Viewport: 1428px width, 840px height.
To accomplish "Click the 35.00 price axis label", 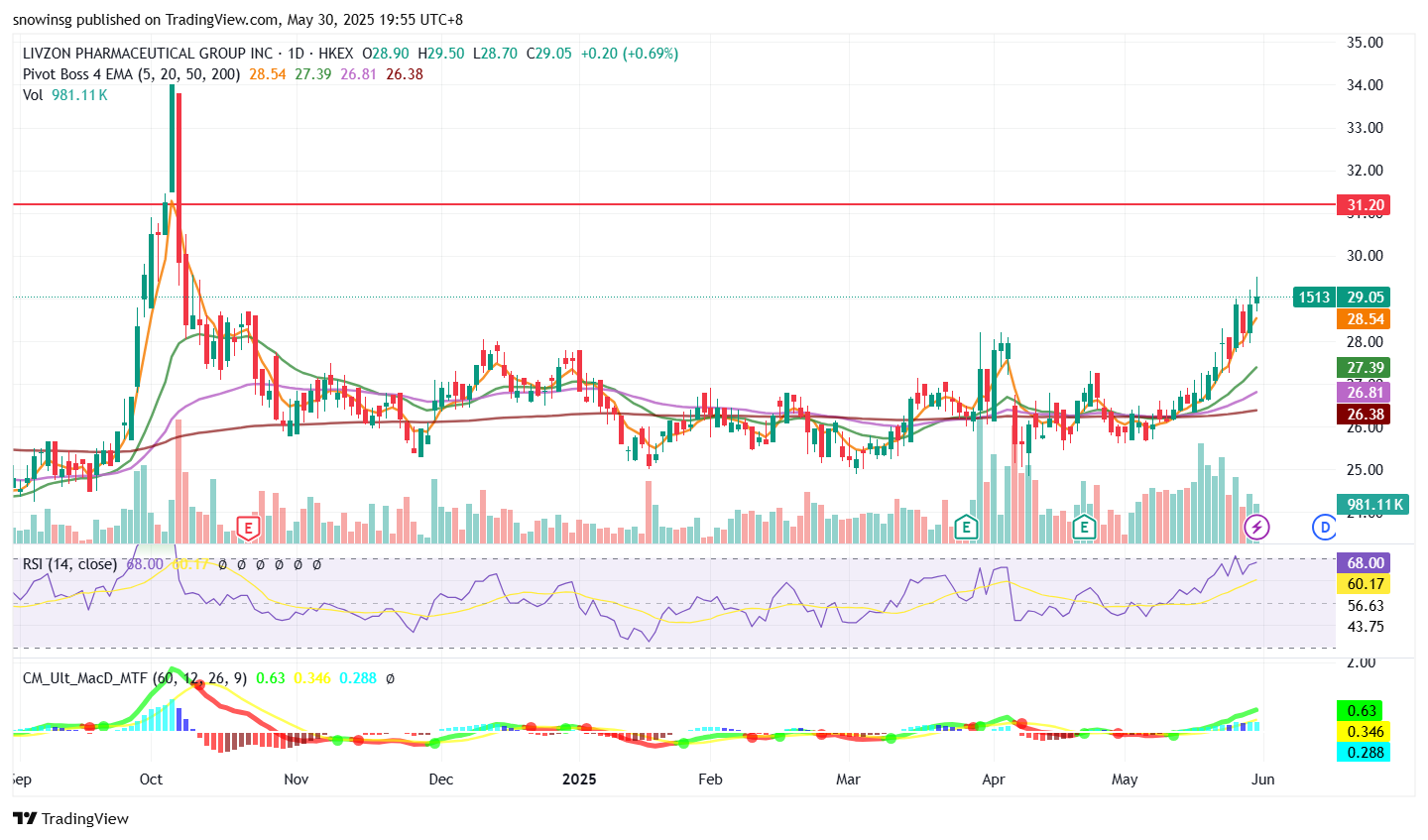I will (x=1365, y=43).
